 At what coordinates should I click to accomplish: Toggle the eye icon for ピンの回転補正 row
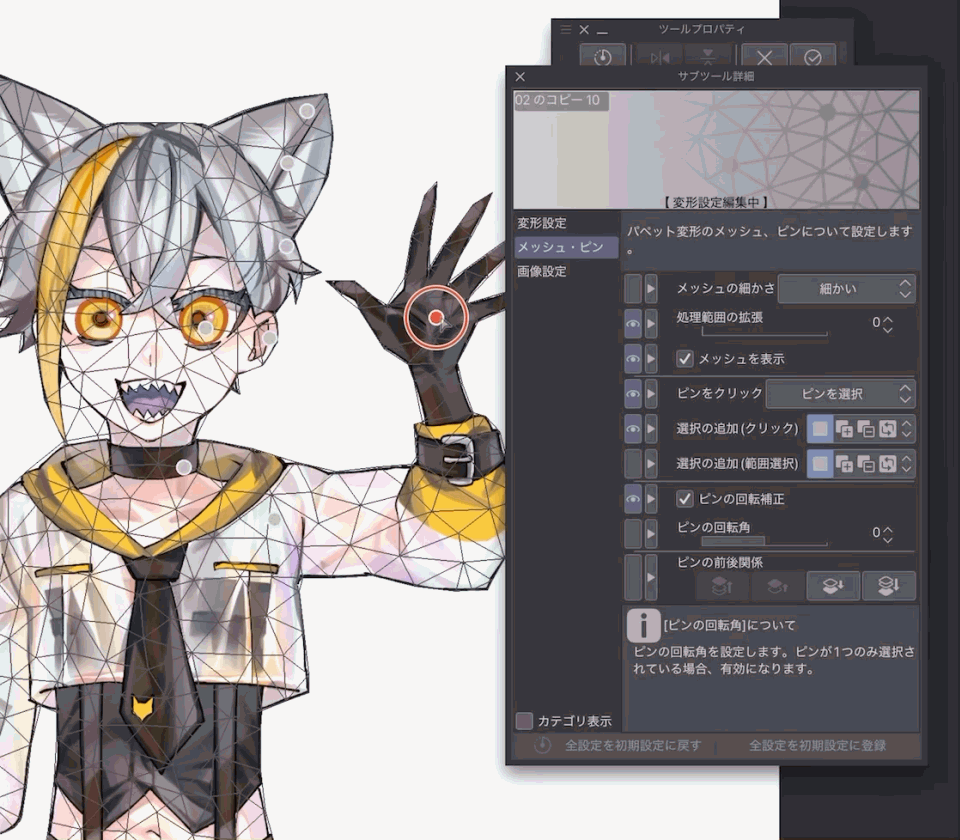tap(633, 499)
